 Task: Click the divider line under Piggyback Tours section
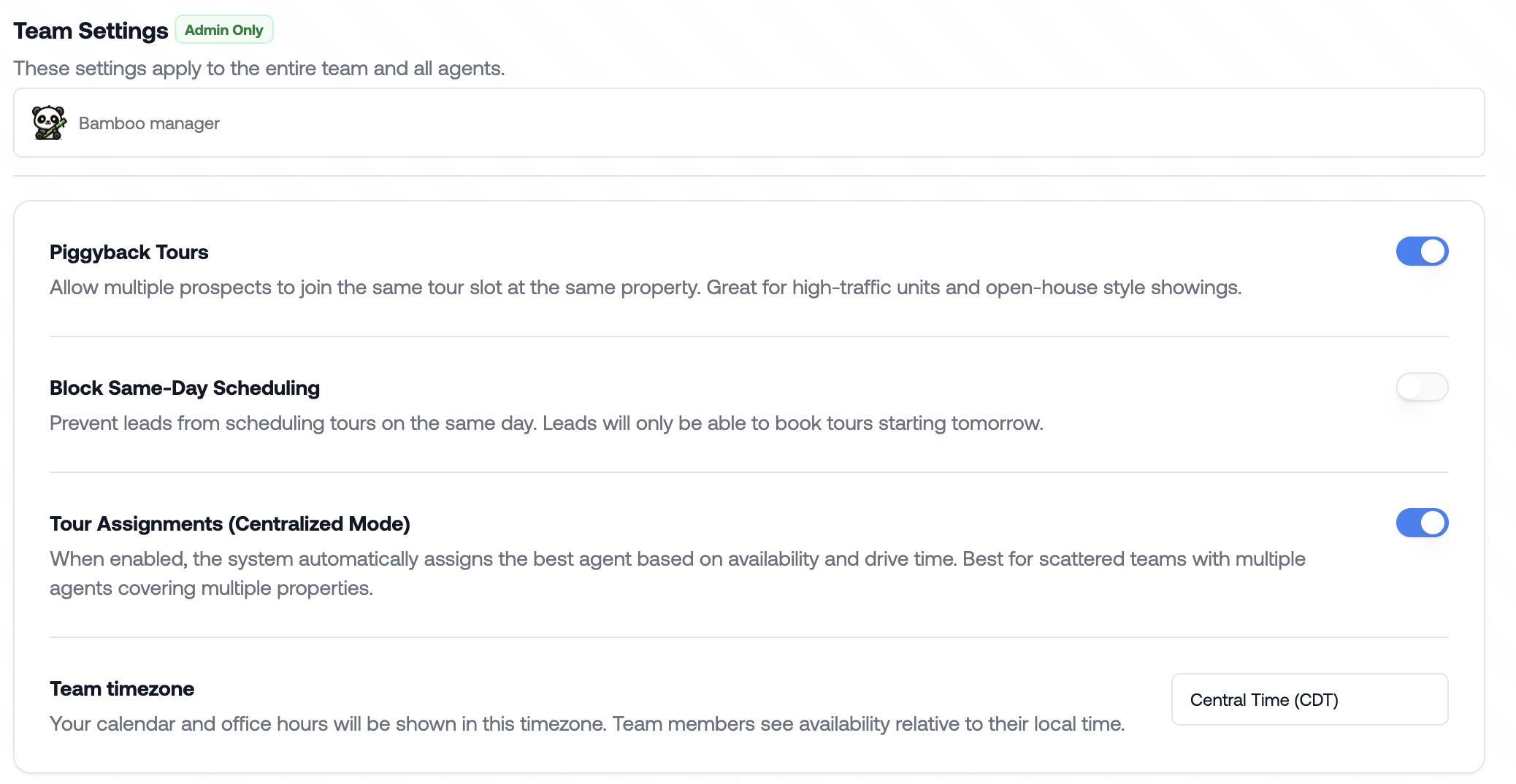click(749, 337)
